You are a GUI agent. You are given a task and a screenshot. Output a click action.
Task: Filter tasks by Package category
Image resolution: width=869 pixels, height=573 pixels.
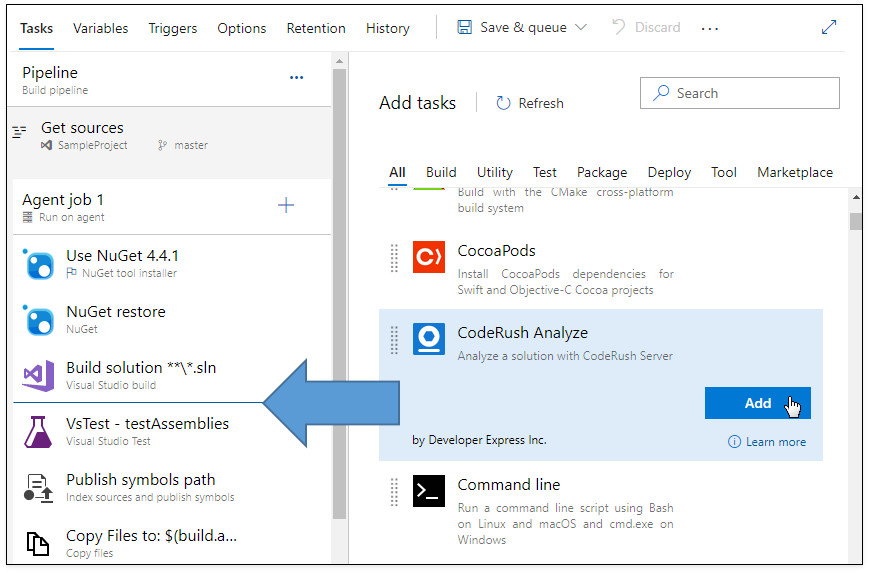(602, 172)
